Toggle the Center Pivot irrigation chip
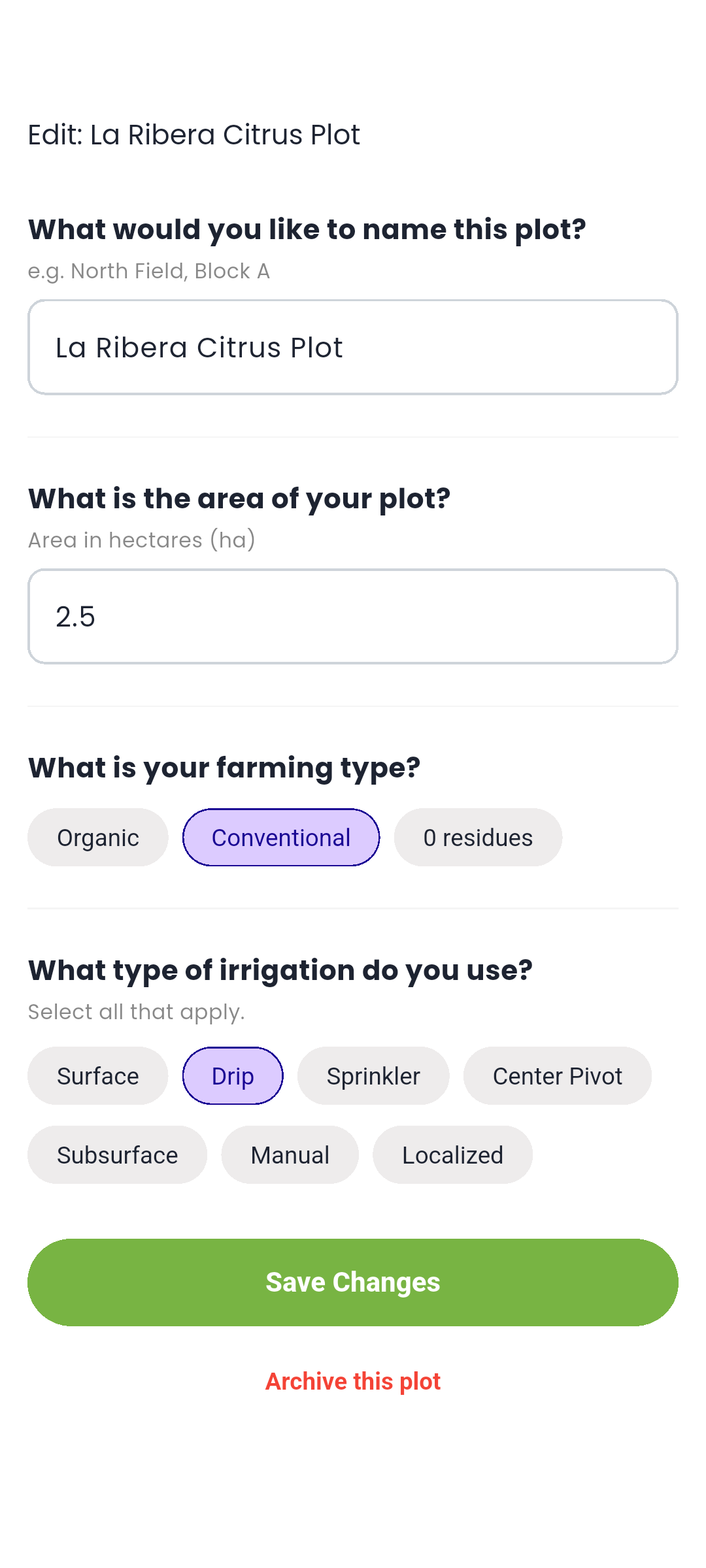The image size is (706, 1568). tap(558, 1076)
